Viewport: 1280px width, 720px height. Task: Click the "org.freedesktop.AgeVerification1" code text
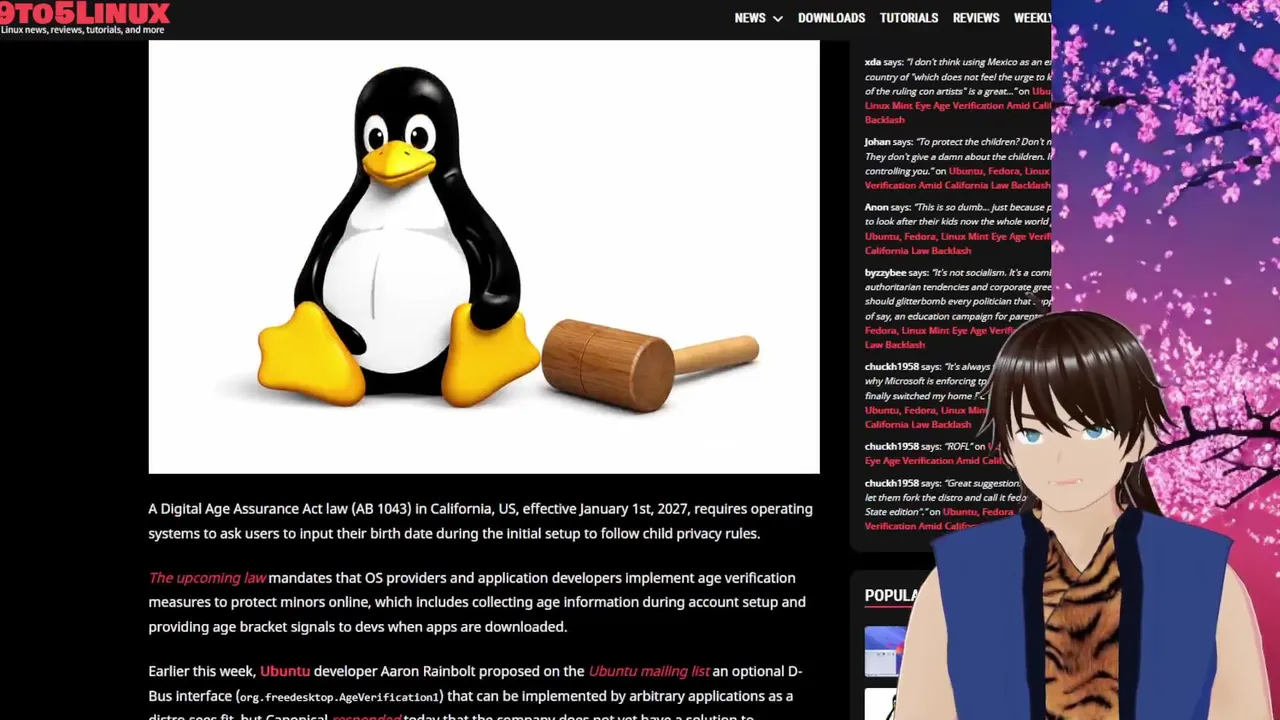338,697
